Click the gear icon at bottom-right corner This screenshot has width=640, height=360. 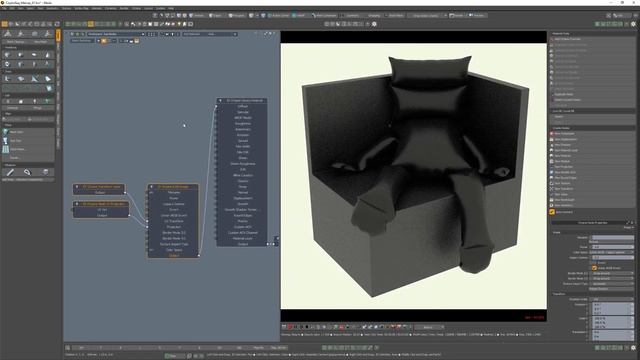[633, 348]
